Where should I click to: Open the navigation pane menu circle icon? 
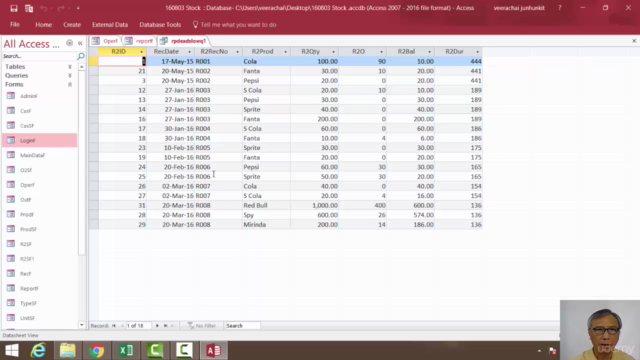click(x=69, y=43)
